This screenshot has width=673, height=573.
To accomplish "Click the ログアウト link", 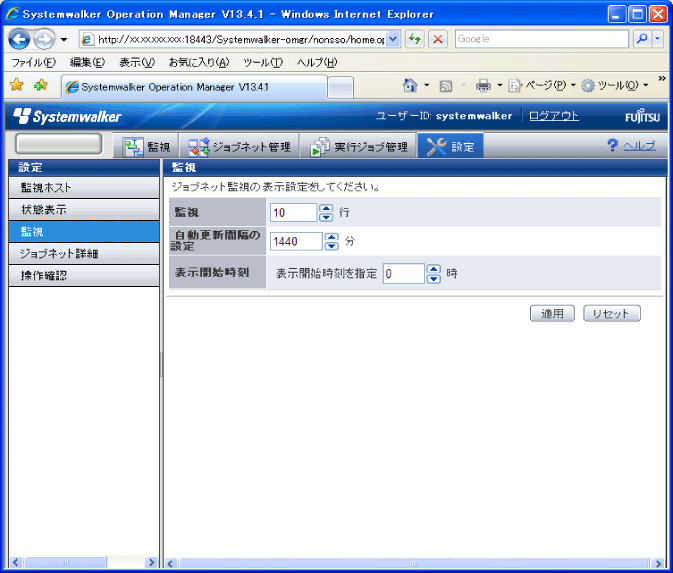I will click(553, 115).
